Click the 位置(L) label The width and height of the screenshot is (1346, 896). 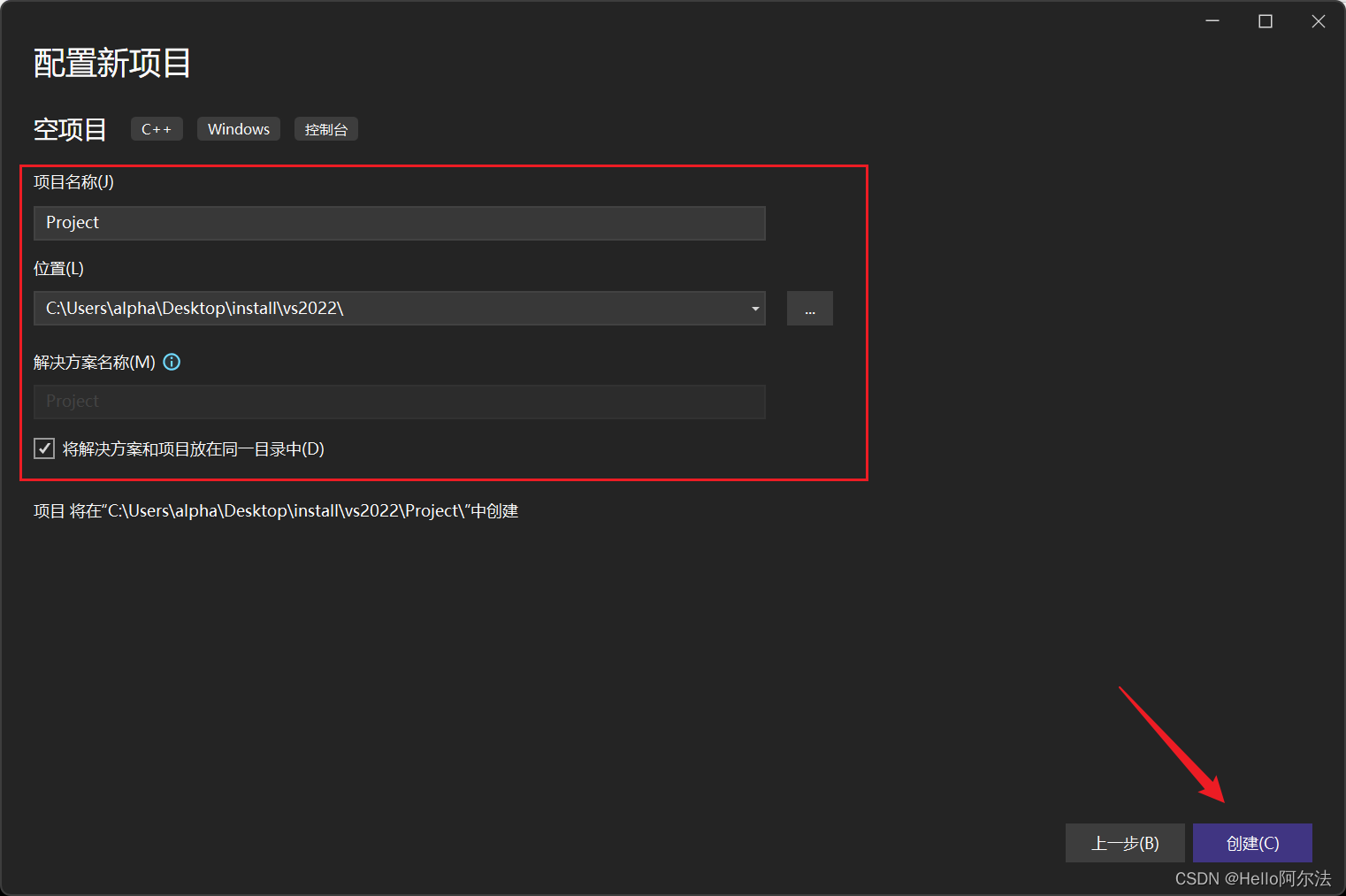(x=58, y=269)
